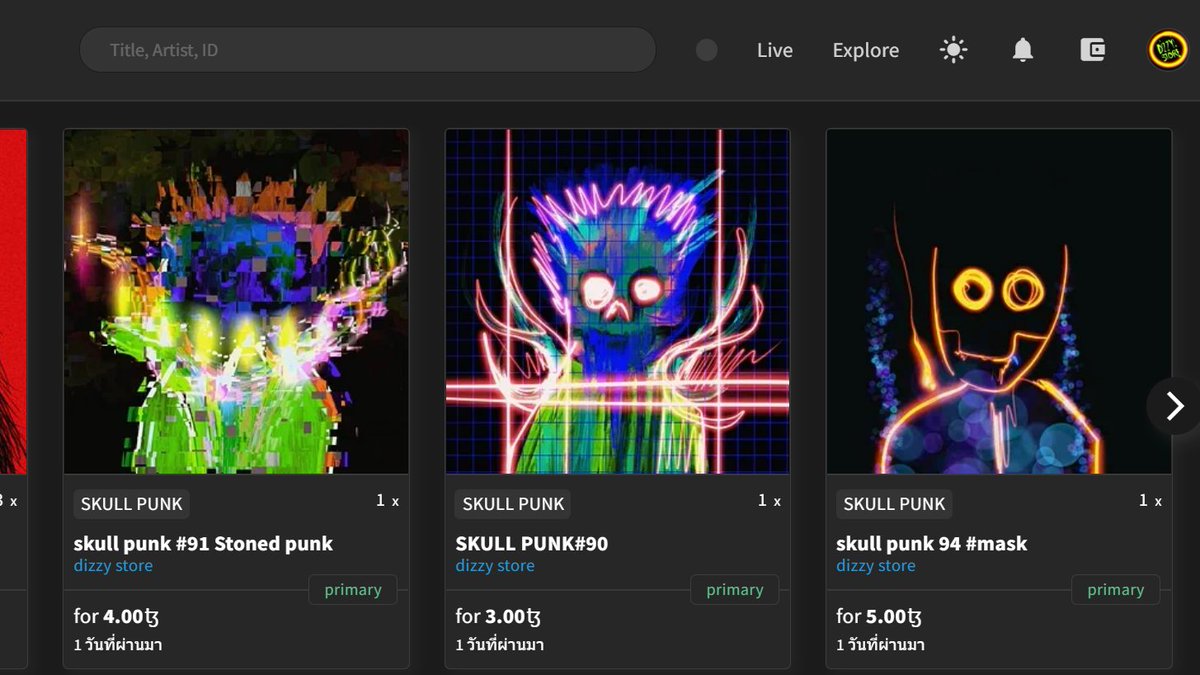This screenshot has height=675, width=1200.
Task: Open title link SKULL PUNK#90
Action: 532,543
